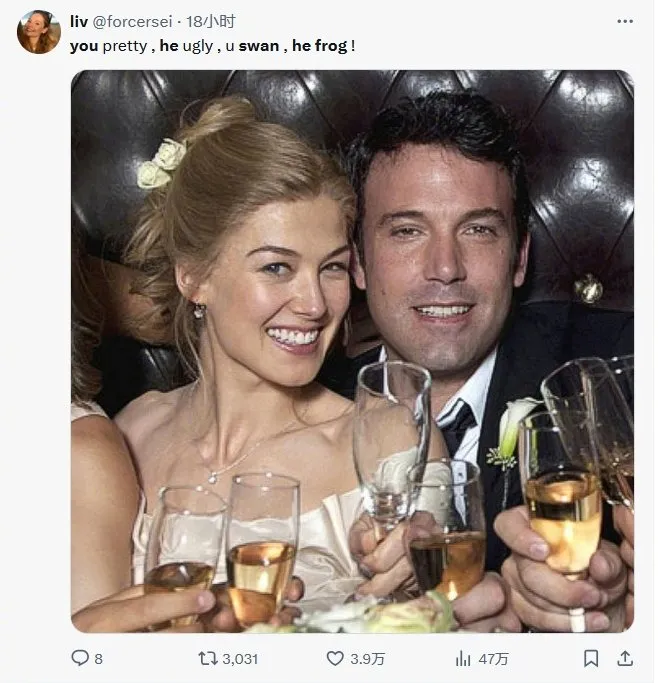
Task: Open the three-dot more options menu
Action: (x=625, y=21)
